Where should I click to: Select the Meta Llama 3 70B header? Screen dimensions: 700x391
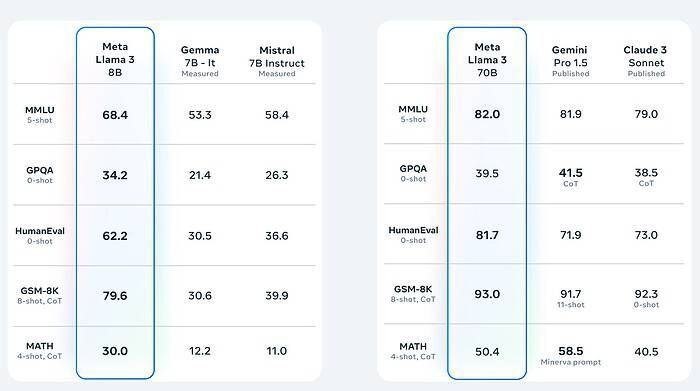coord(487,60)
